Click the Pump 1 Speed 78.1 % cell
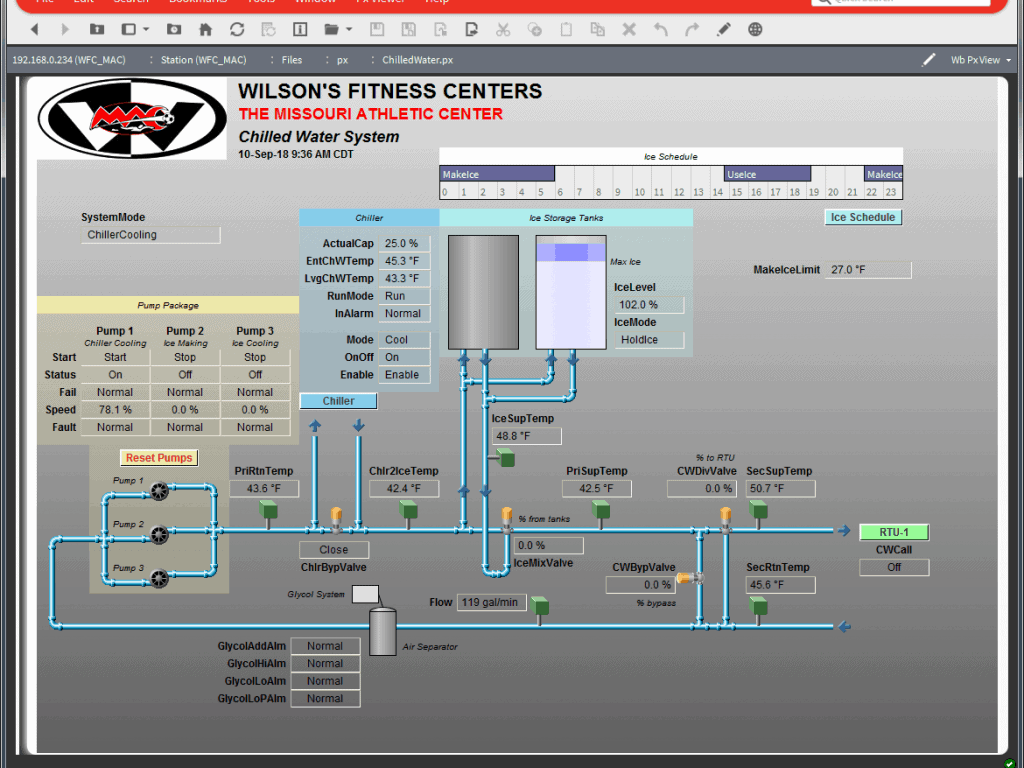1024x768 pixels. click(x=115, y=410)
